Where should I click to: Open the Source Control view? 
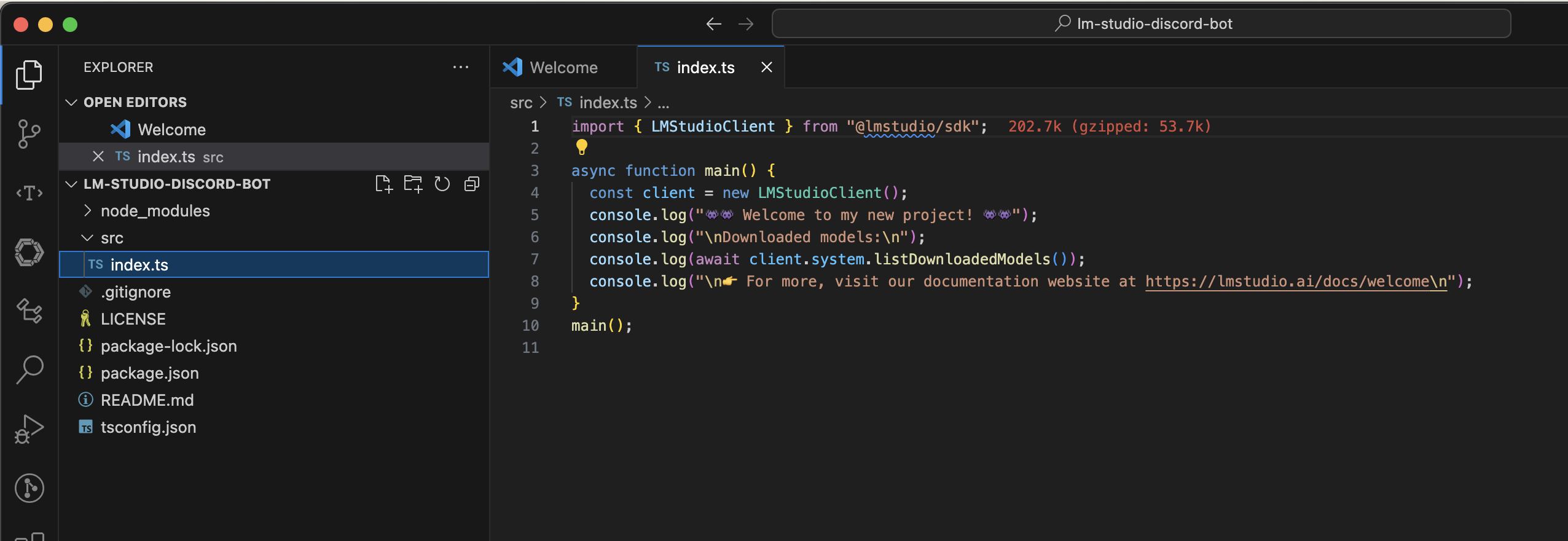tap(29, 134)
